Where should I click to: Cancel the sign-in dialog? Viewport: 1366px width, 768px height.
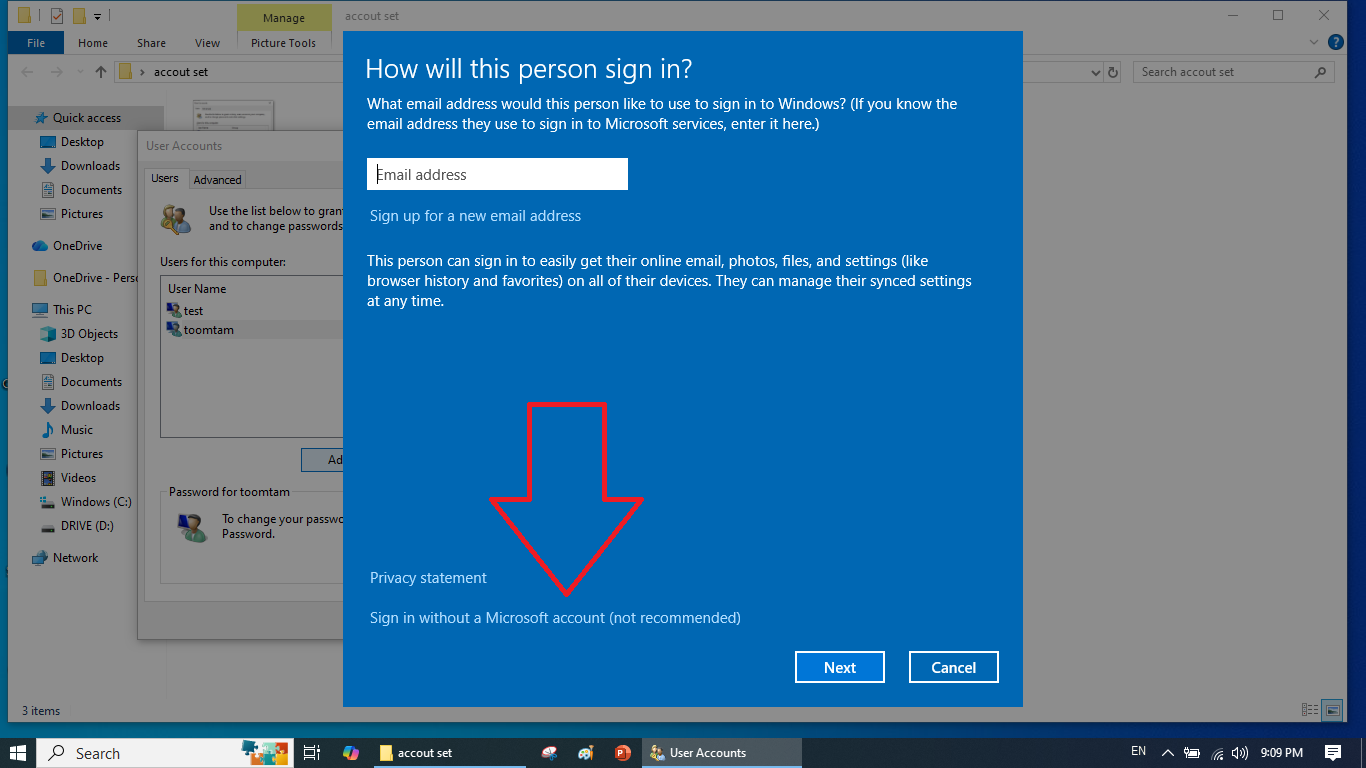954,667
